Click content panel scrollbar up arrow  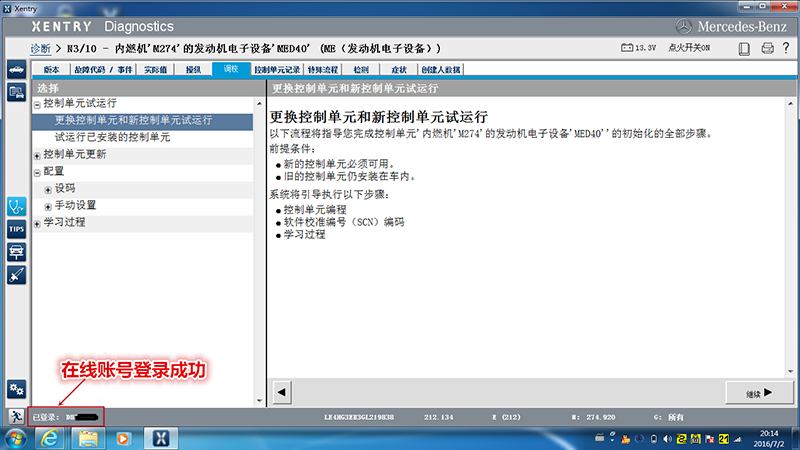pos(791,104)
